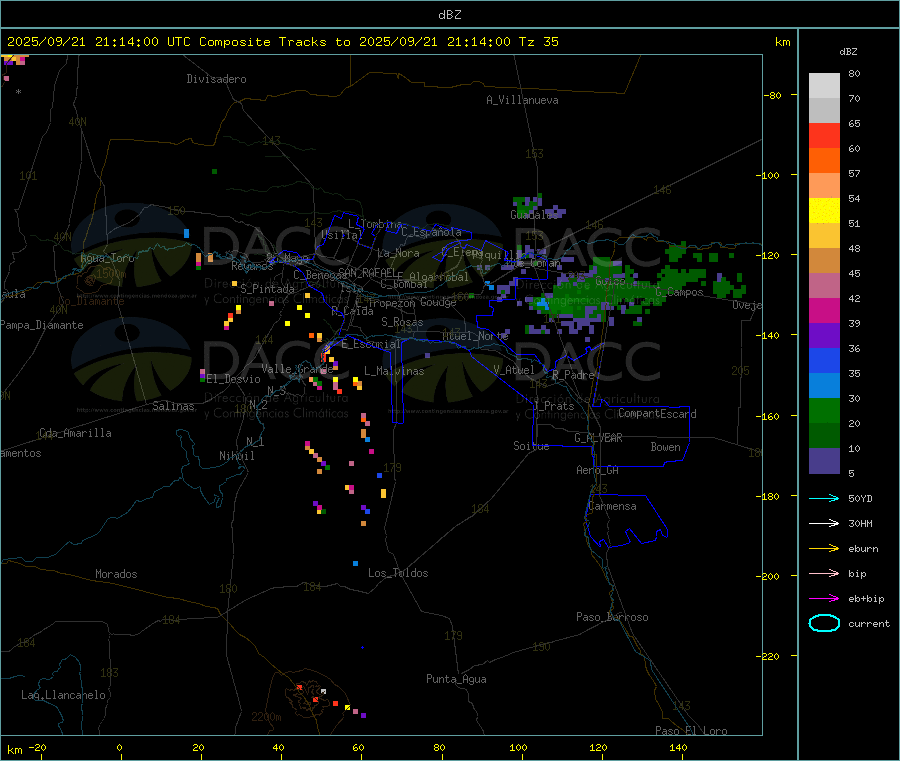This screenshot has width=900, height=761.
Task: Click the 'Tz 35' header value
Action: (538, 42)
